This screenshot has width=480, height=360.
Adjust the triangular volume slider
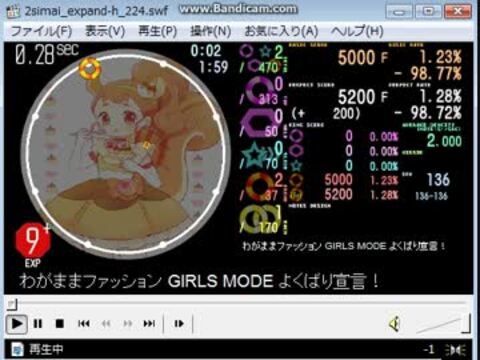tap(443, 324)
